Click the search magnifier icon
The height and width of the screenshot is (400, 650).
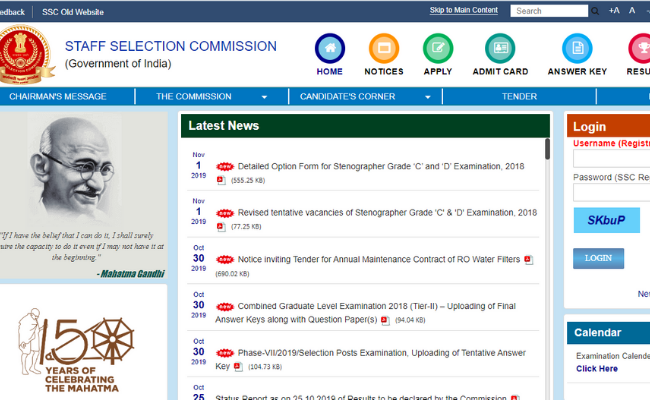coord(595,11)
